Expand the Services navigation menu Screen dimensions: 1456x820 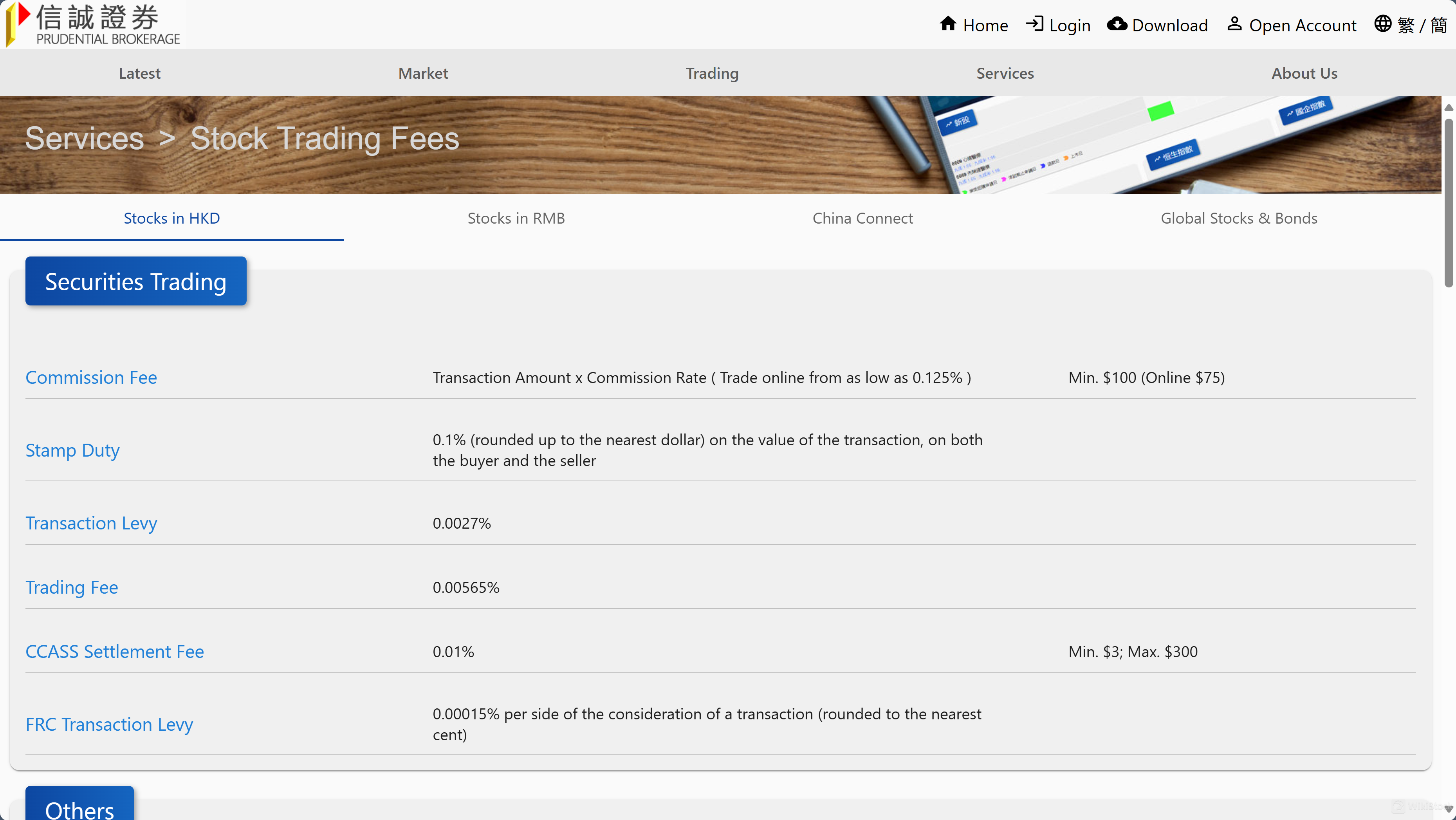click(x=1005, y=74)
